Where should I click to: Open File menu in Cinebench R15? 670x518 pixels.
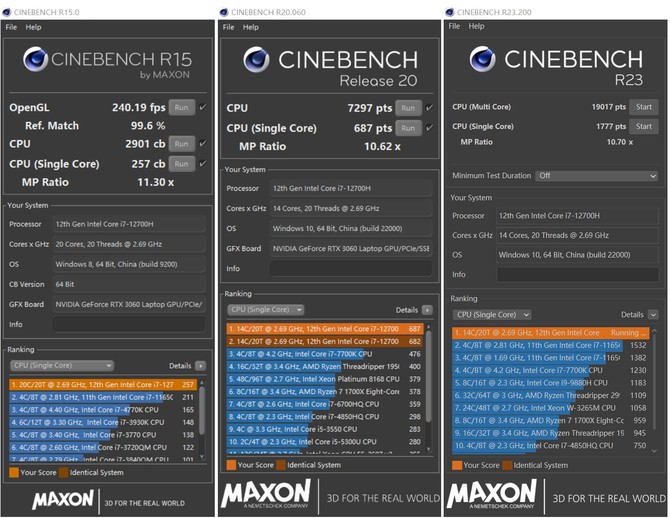[x=11, y=27]
